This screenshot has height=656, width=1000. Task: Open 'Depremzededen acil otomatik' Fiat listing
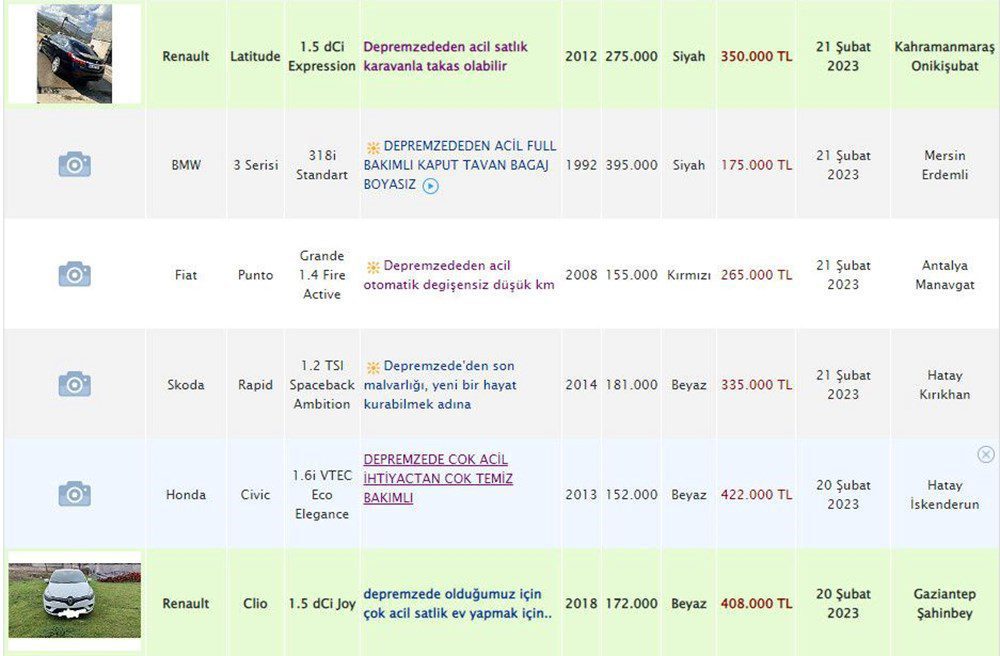pyautogui.click(x=460, y=275)
